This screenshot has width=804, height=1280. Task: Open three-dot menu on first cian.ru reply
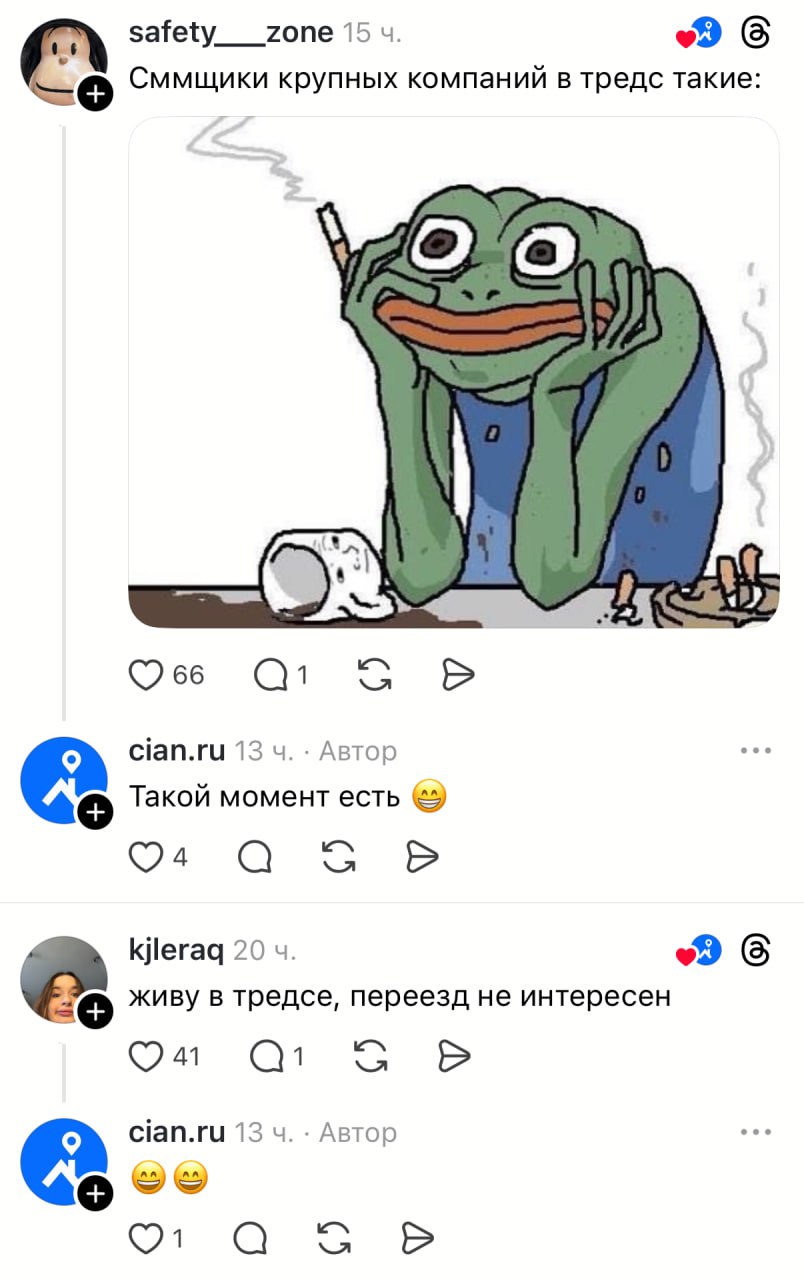pos(756,750)
